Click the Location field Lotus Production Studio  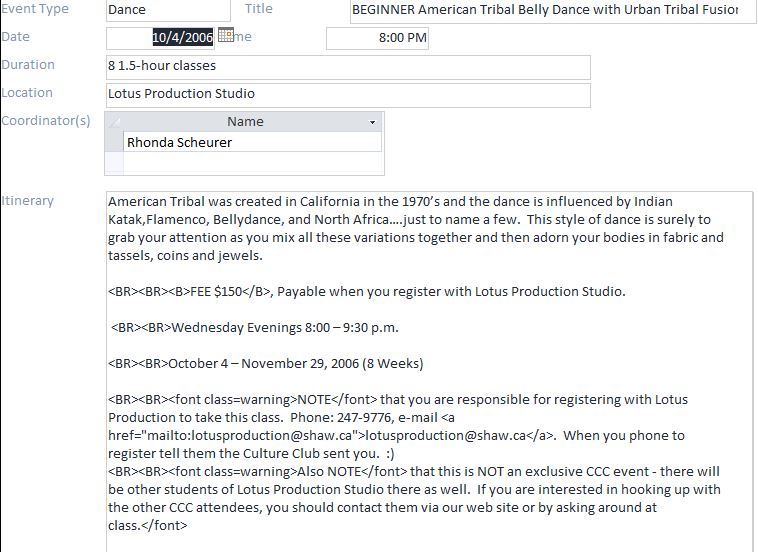pos(347,94)
